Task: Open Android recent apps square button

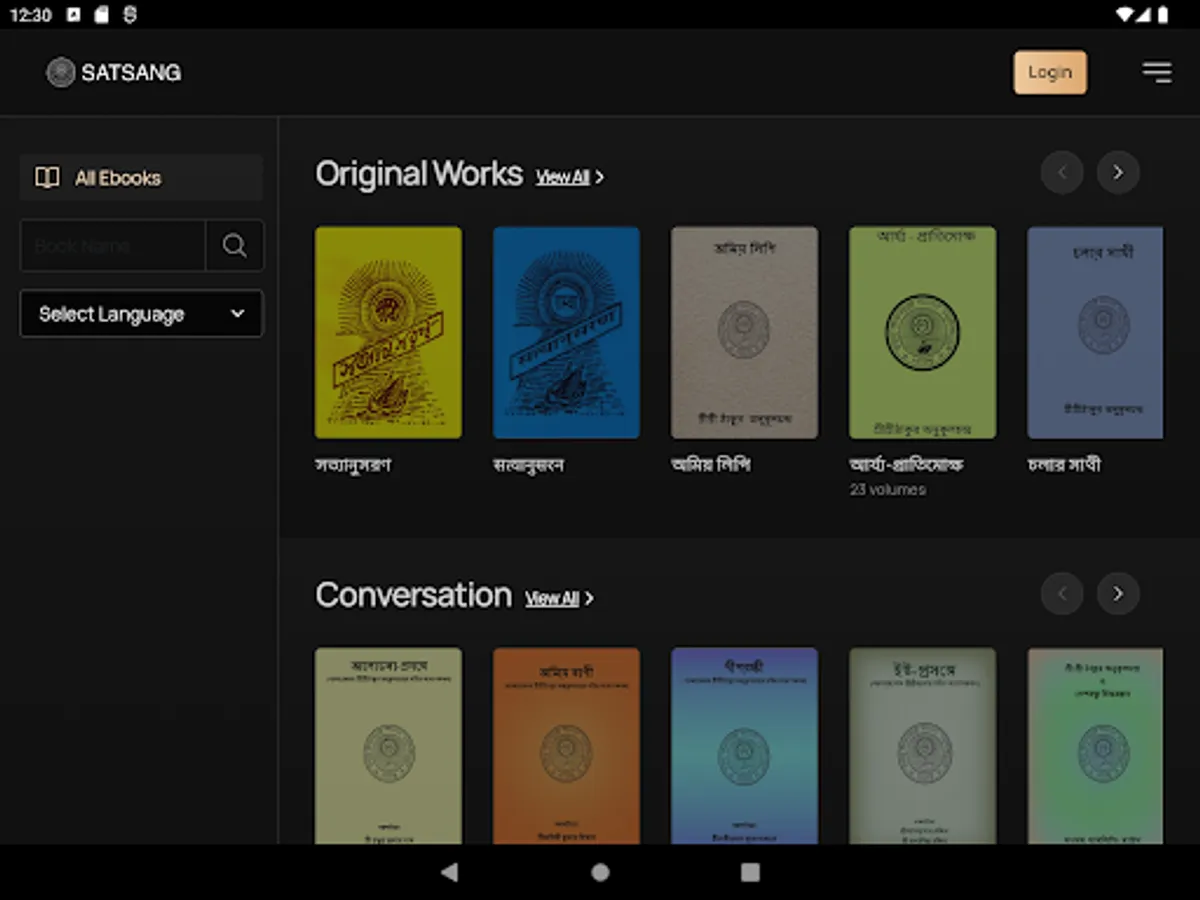Action: (x=750, y=872)
